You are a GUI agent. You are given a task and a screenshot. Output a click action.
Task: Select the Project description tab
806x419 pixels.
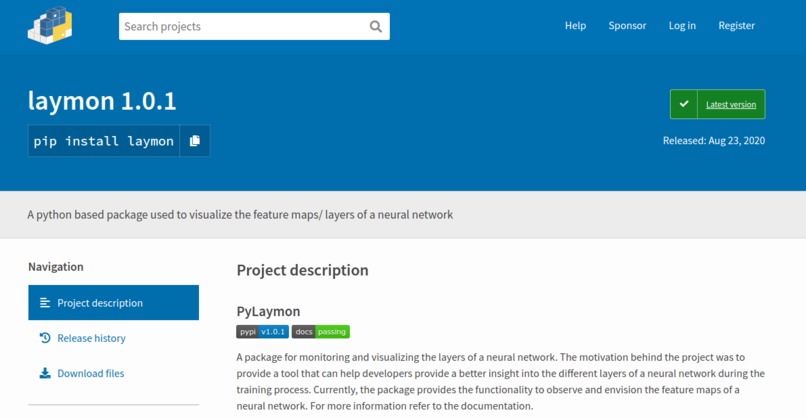[x=114, y=303]
